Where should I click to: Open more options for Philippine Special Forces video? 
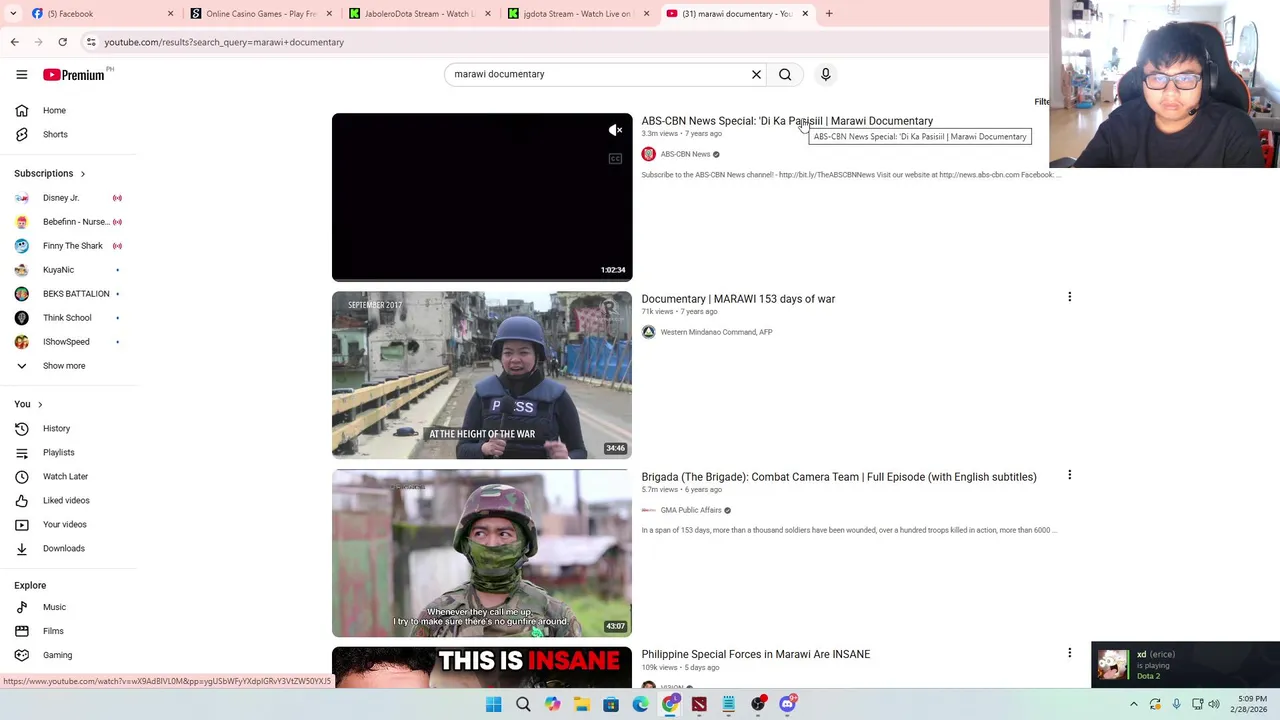click(x=1069, y=653)
